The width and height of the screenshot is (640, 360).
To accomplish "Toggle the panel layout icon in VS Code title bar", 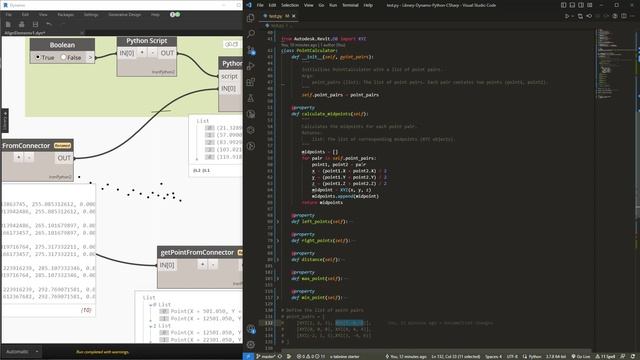I will tap(572, 5).
